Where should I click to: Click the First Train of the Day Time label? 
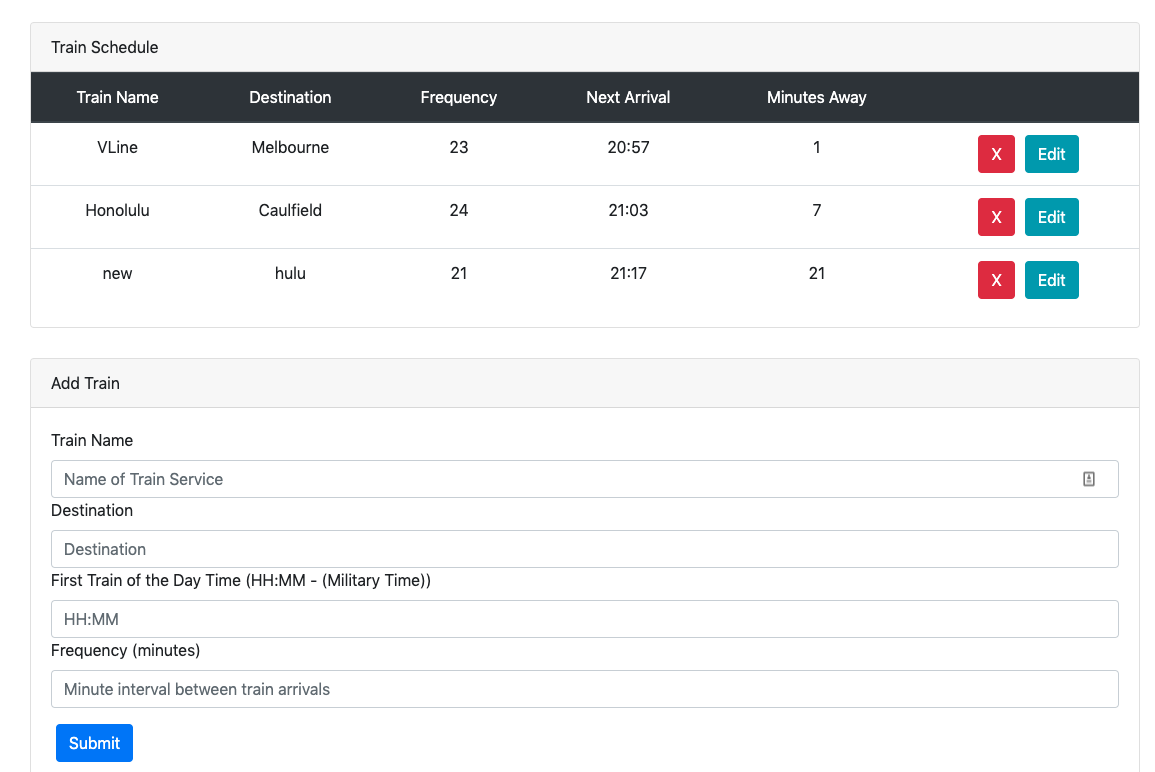click(241, 580)
